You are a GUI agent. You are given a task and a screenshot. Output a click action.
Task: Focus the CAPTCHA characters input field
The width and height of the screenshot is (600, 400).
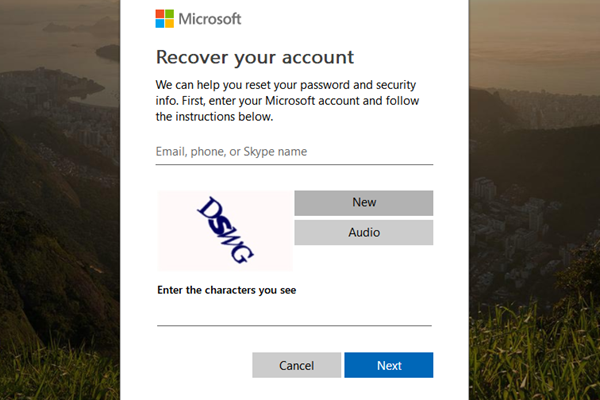tap(294, 314)
